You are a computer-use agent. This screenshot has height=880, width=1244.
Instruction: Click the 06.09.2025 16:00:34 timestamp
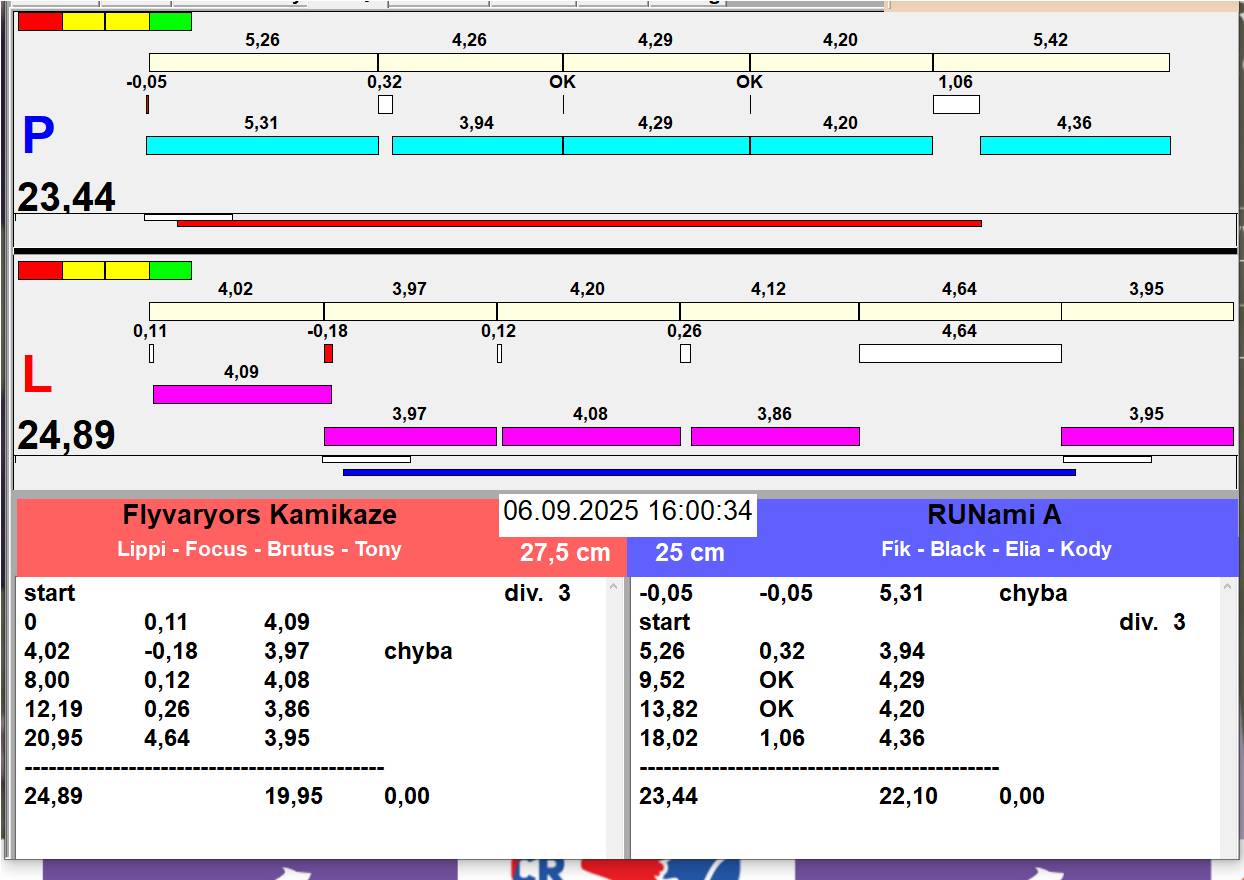[x=628, y=511]
